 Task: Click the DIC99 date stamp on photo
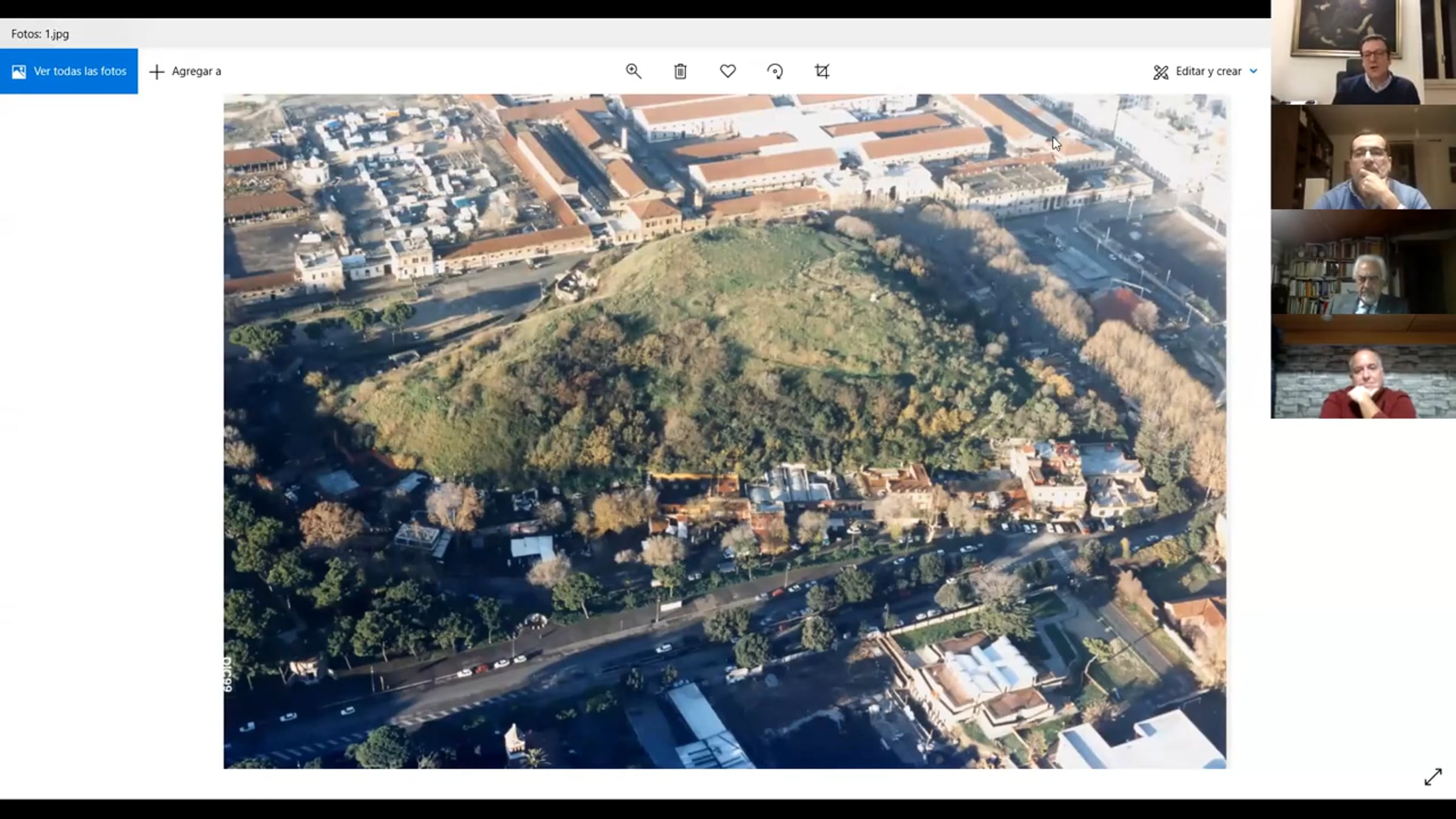click(228, 674)
